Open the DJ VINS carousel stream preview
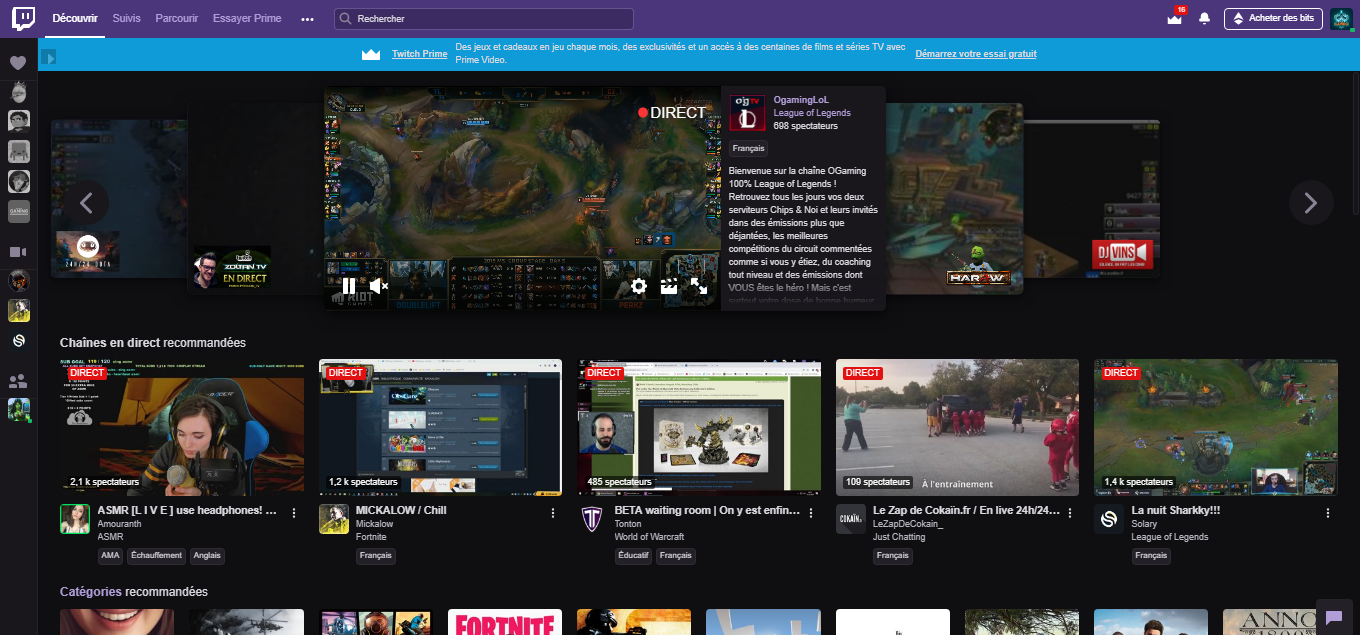 (x=1092, y=199)
